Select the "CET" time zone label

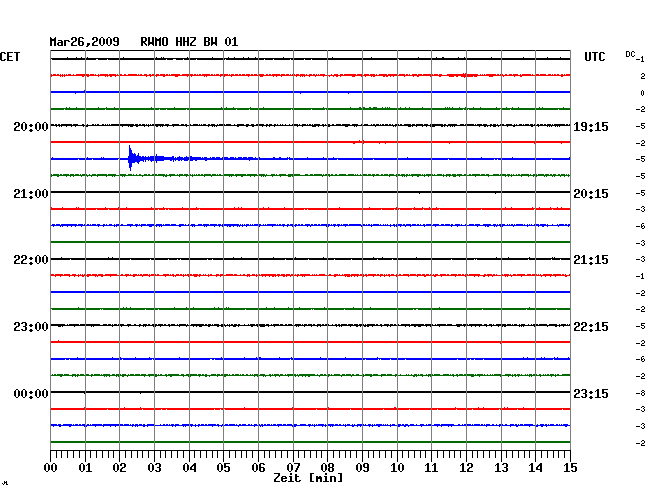pyautogui.click(x=10, y=57)
